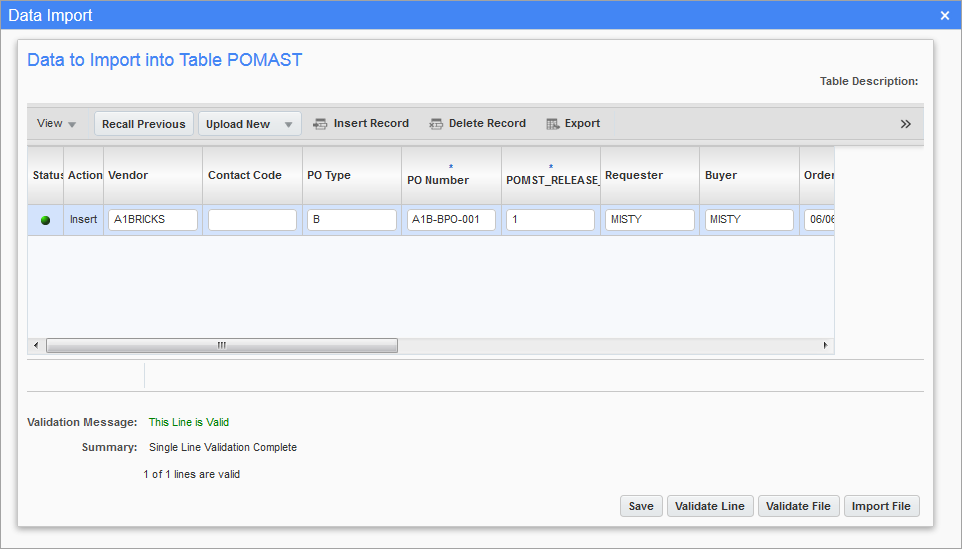
Task: Expand the toolbar overflow chevron
Action: tap(905, 124)
